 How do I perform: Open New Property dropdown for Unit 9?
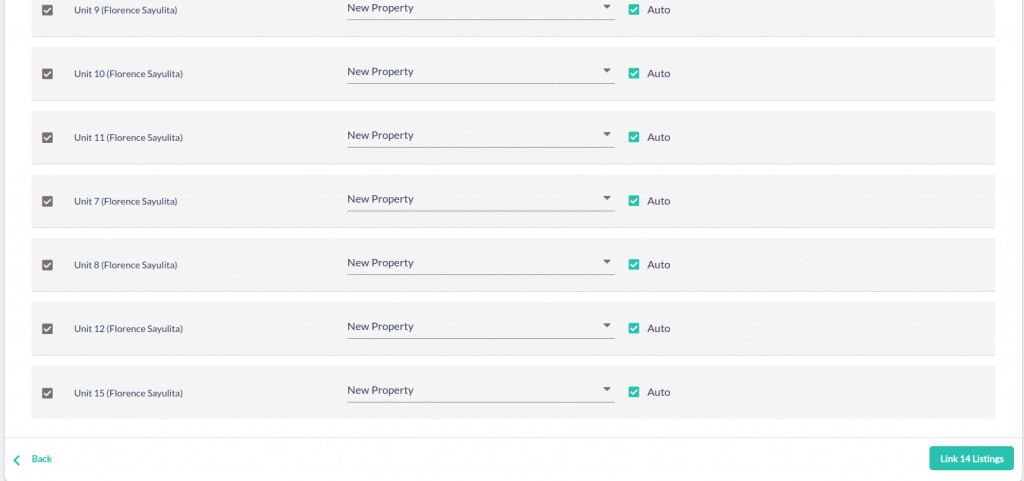click(481, 9)
